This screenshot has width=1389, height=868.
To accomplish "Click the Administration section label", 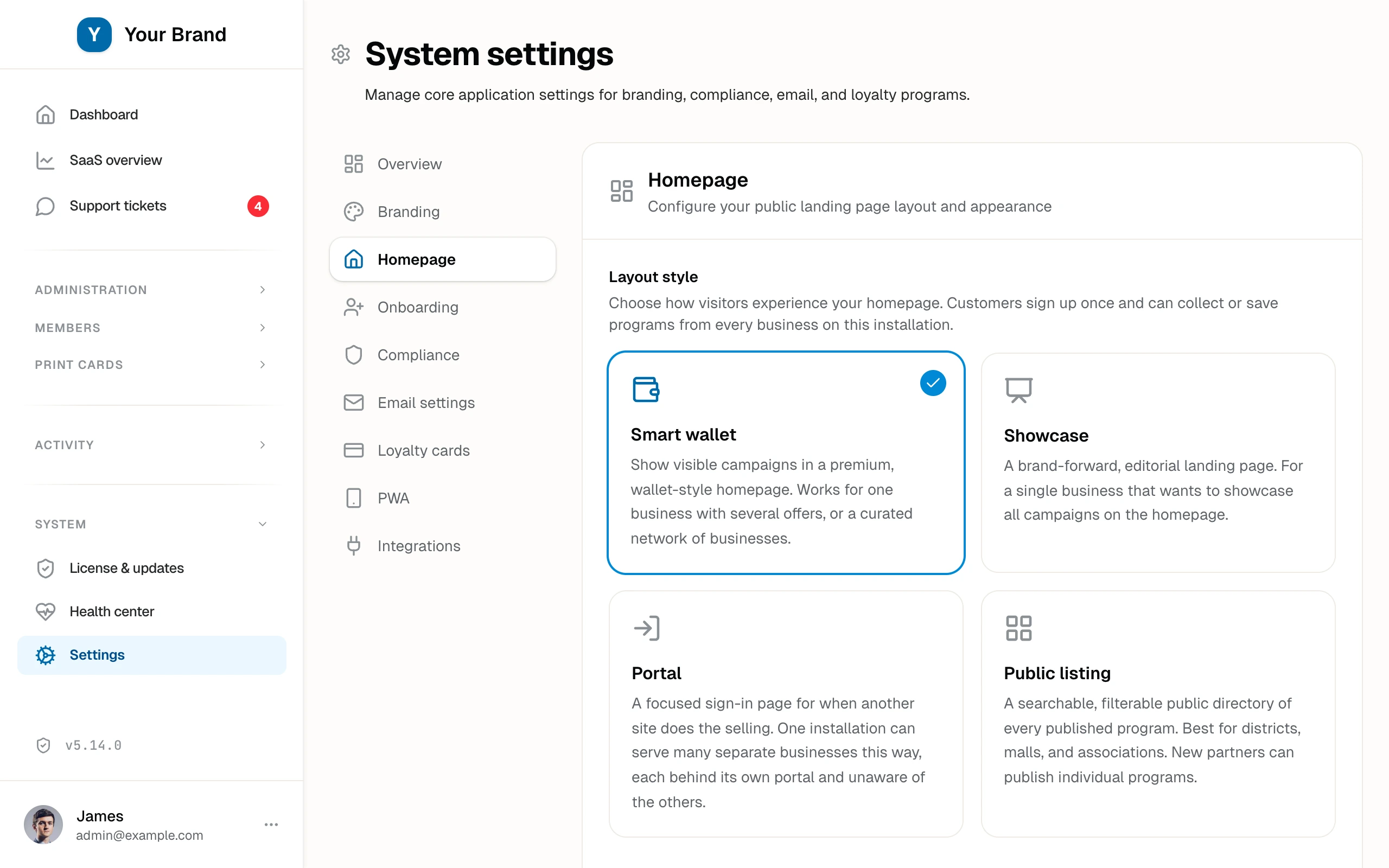I will [x=91, y=290].
